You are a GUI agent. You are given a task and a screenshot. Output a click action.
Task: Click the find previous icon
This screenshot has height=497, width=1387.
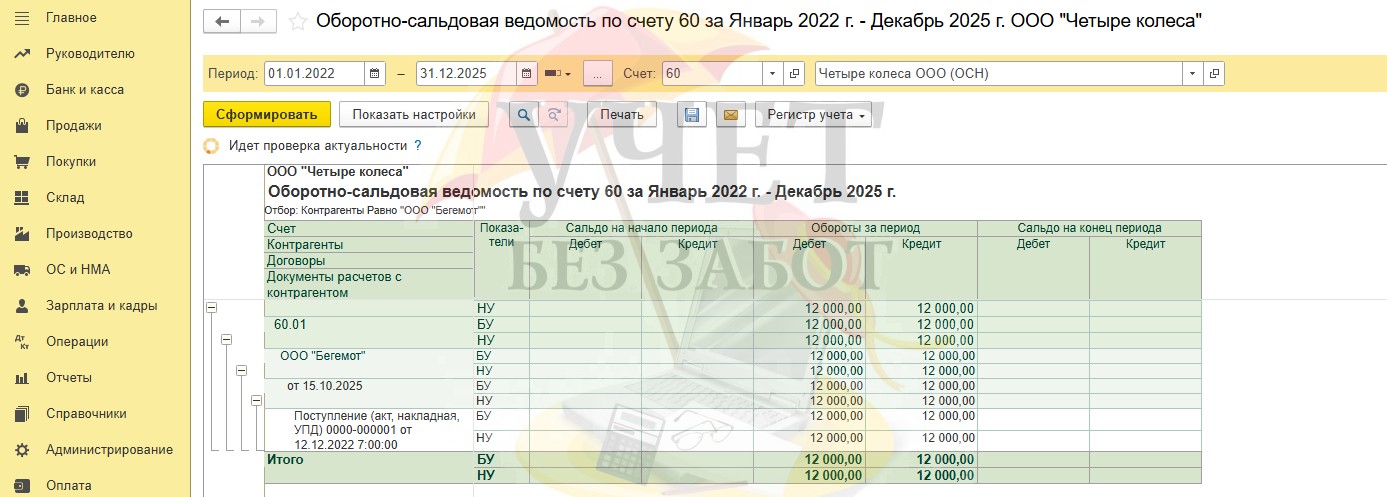554,114
